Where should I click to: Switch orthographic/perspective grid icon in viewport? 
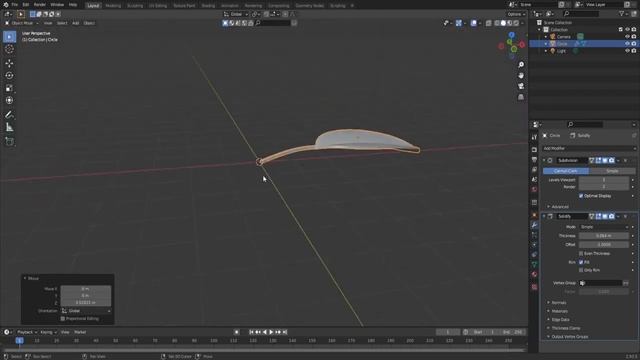coord(521,97)
